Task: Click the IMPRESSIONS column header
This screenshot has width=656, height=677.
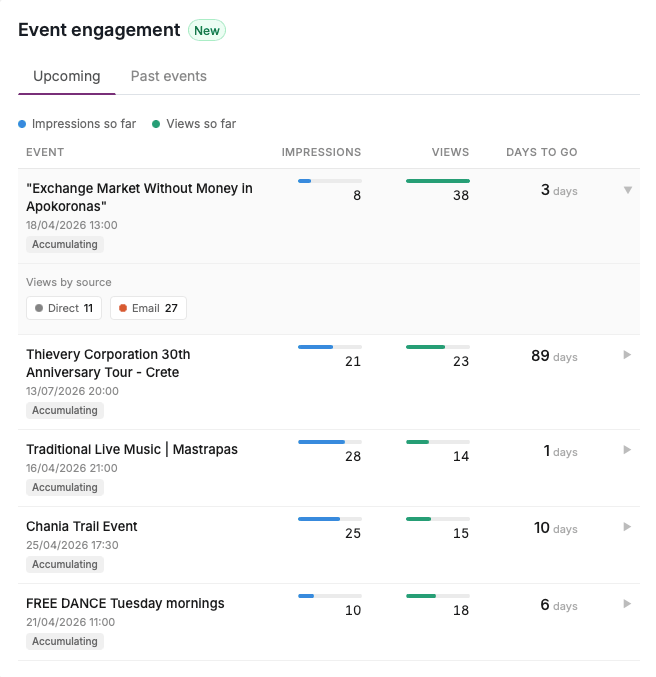Action: click(x=321, y=152)
